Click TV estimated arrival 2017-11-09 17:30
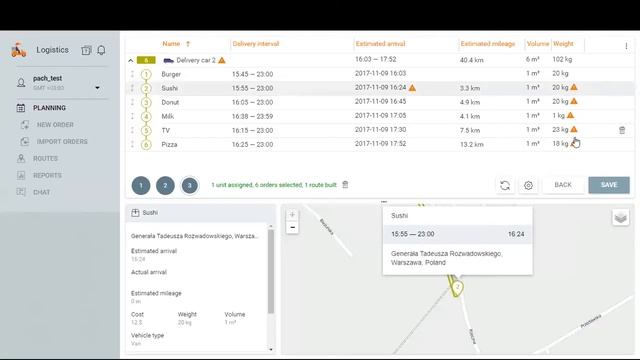Screen dimensions: 640x360 pyautogui.click(x=380, y=129)
